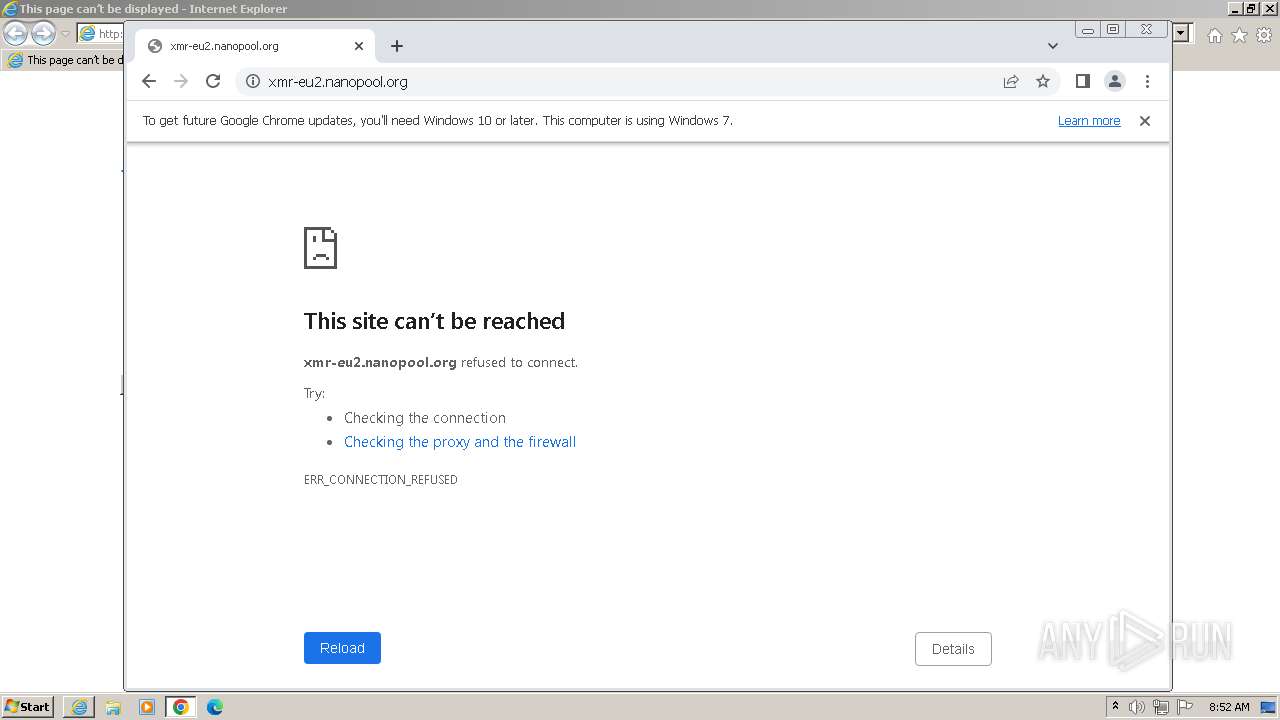Open Chrome side panel icon
This screenshot has width=1280, height=720.
pos(1082,82)
